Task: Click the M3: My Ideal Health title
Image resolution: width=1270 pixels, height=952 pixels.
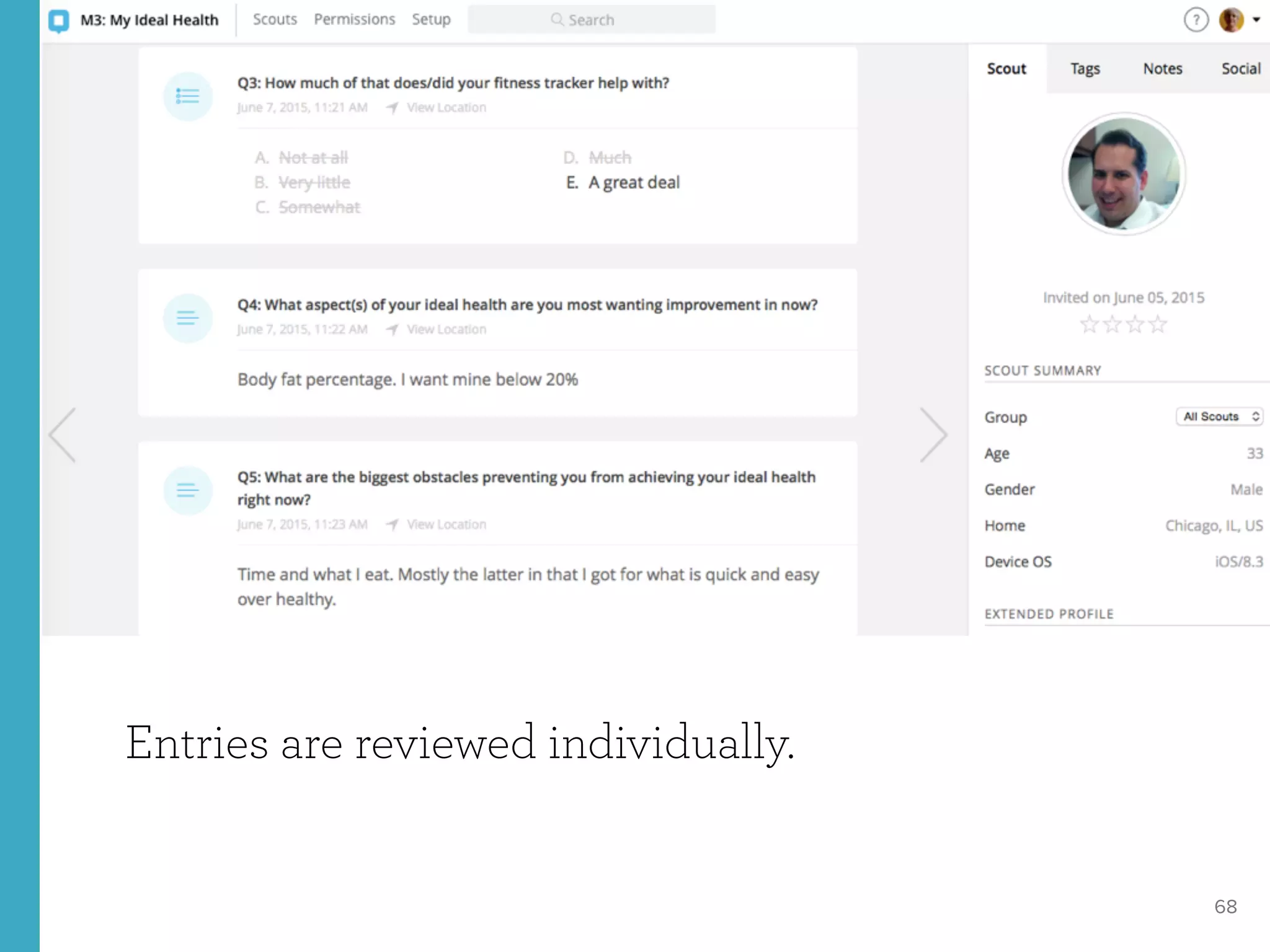Action: point(149,20)
